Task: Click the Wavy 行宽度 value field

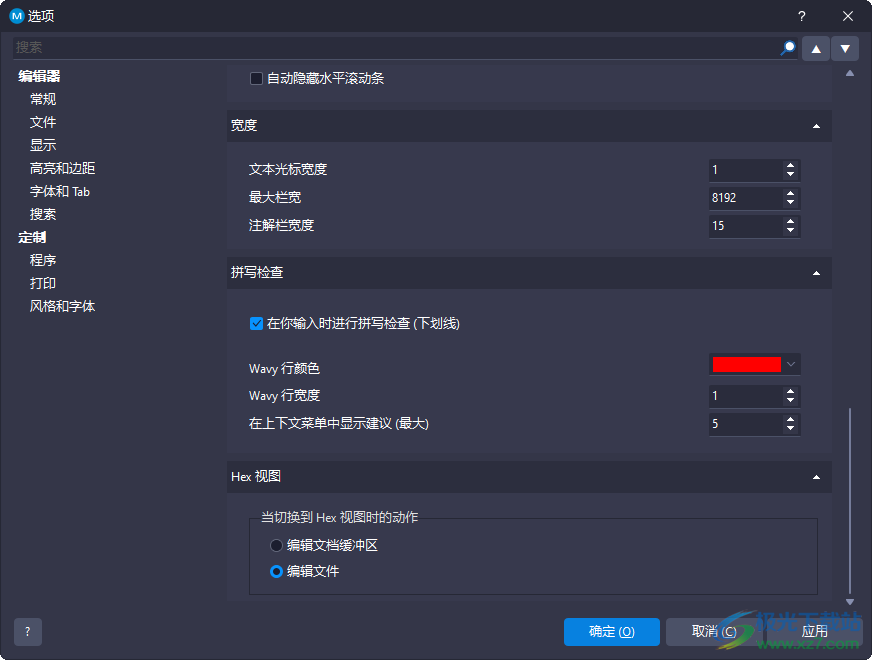Action: 745,396
